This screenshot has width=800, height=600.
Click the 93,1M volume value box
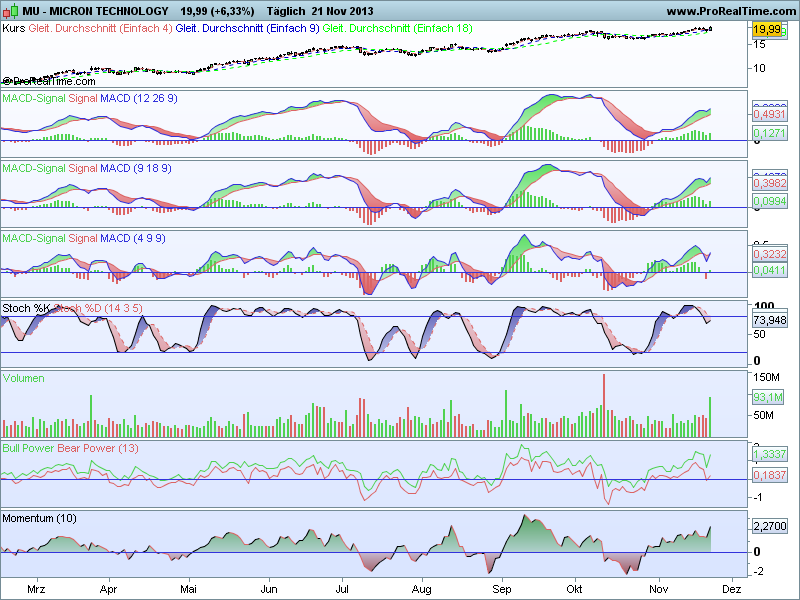pyautogui.click(x=768, y=396)
